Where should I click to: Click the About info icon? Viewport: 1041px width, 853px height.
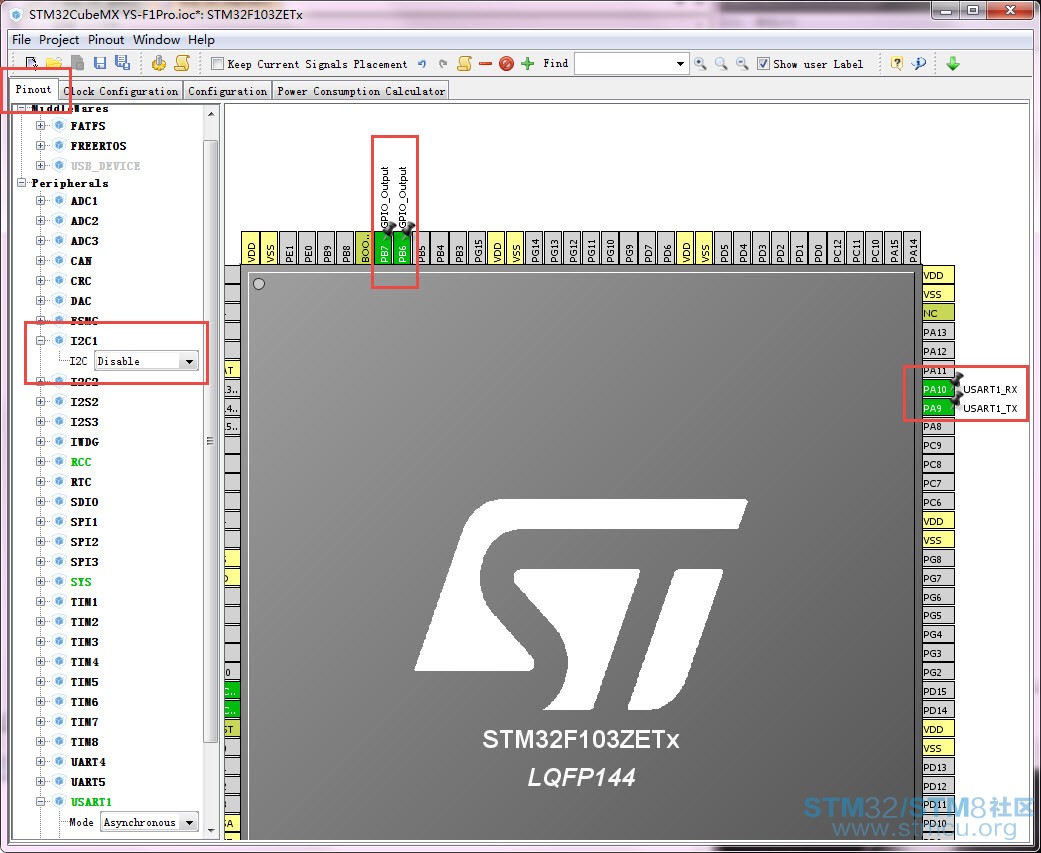919,64
